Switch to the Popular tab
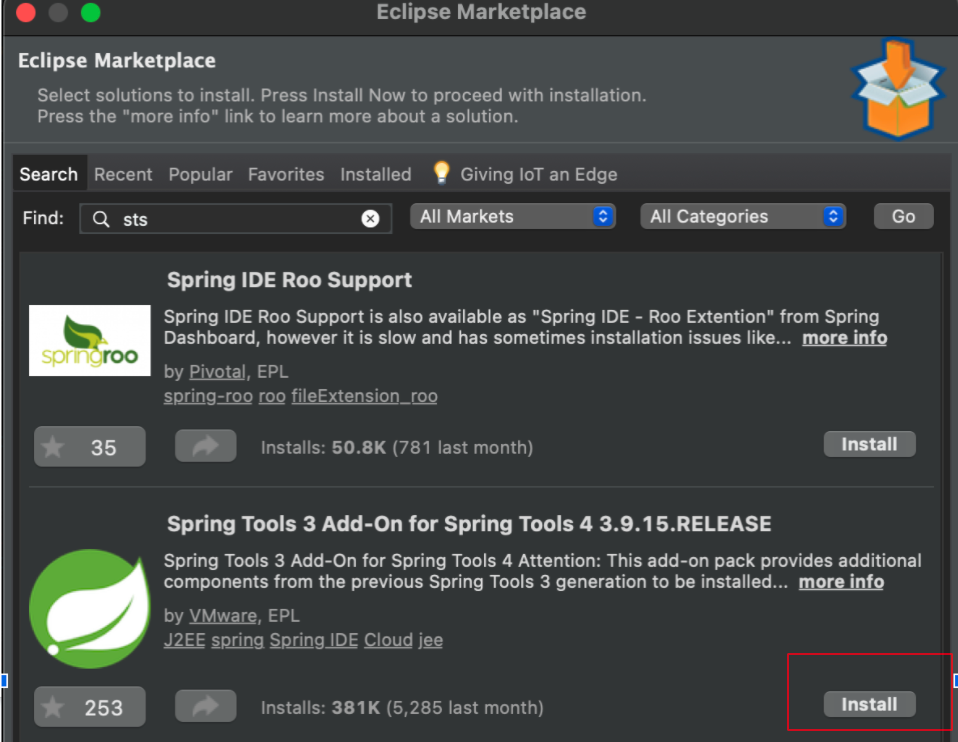The image size is (958, 742). (x=200, y=174)
